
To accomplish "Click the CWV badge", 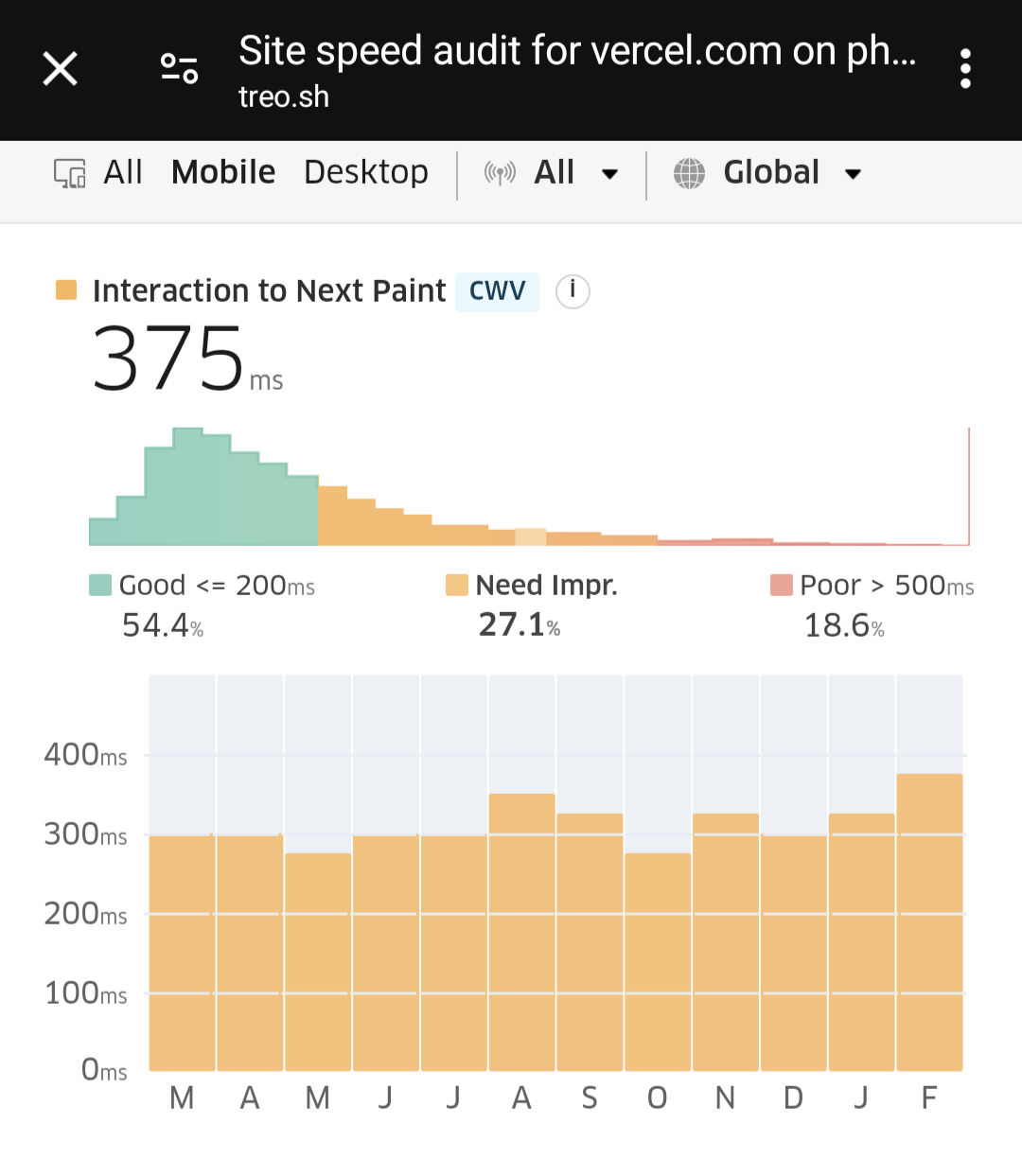I will point(497,291).
